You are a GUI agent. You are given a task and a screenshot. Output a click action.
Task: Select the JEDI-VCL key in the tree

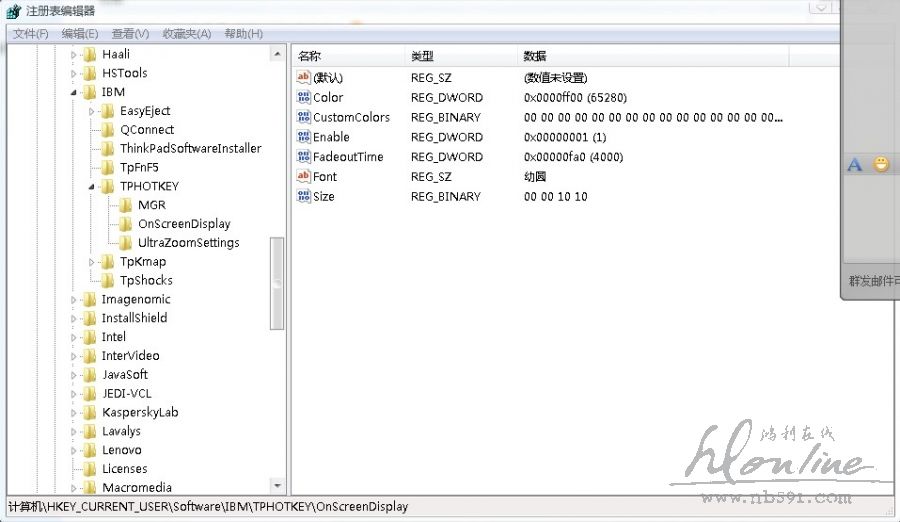point(126,394)
